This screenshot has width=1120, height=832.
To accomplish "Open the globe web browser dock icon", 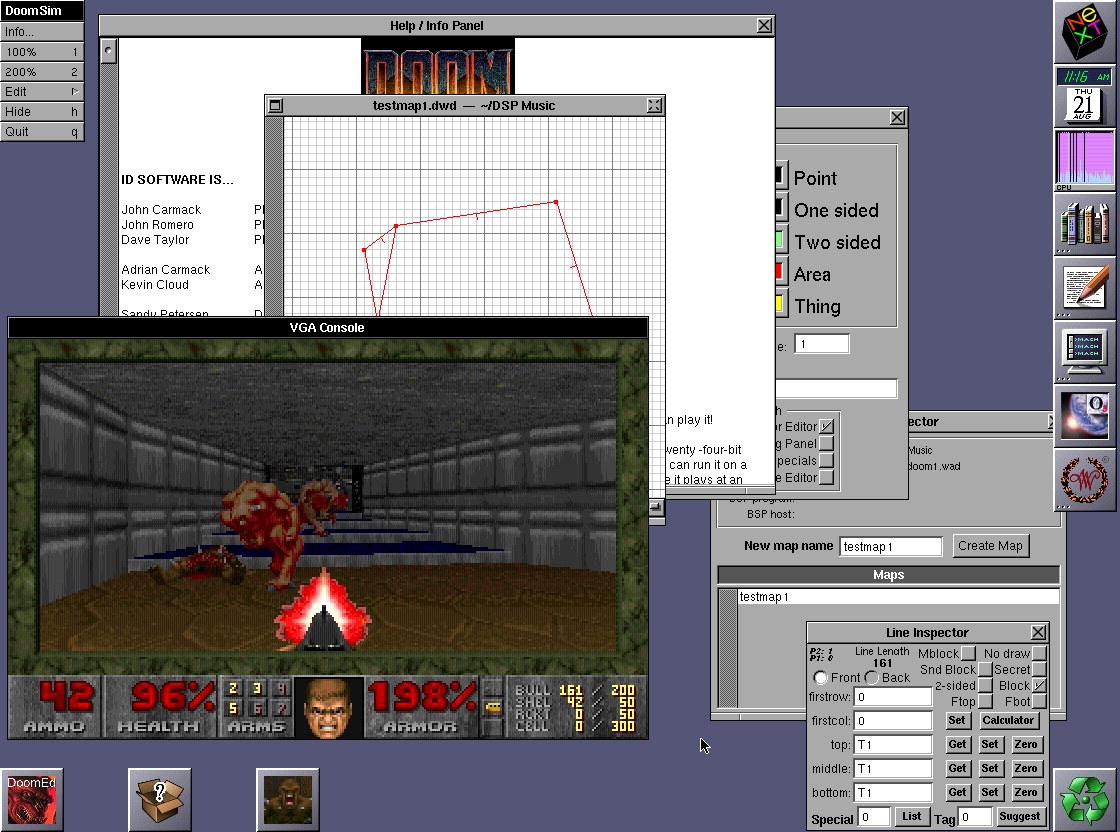I will [1085, 416].
